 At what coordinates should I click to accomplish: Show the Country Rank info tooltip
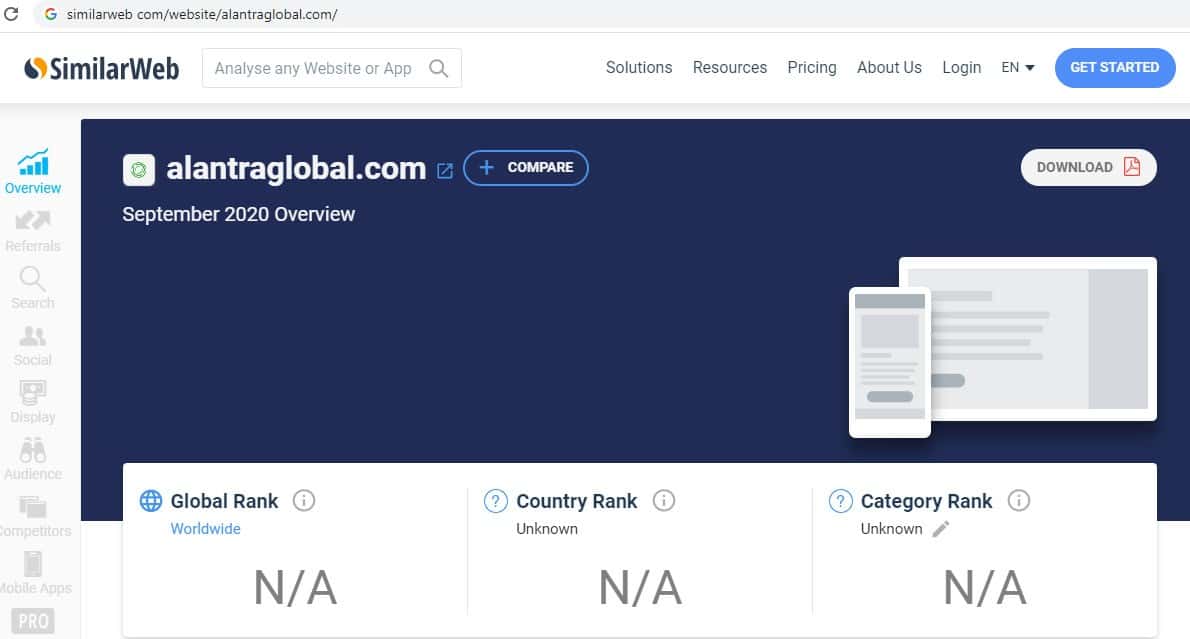click(x=663, y=500)
